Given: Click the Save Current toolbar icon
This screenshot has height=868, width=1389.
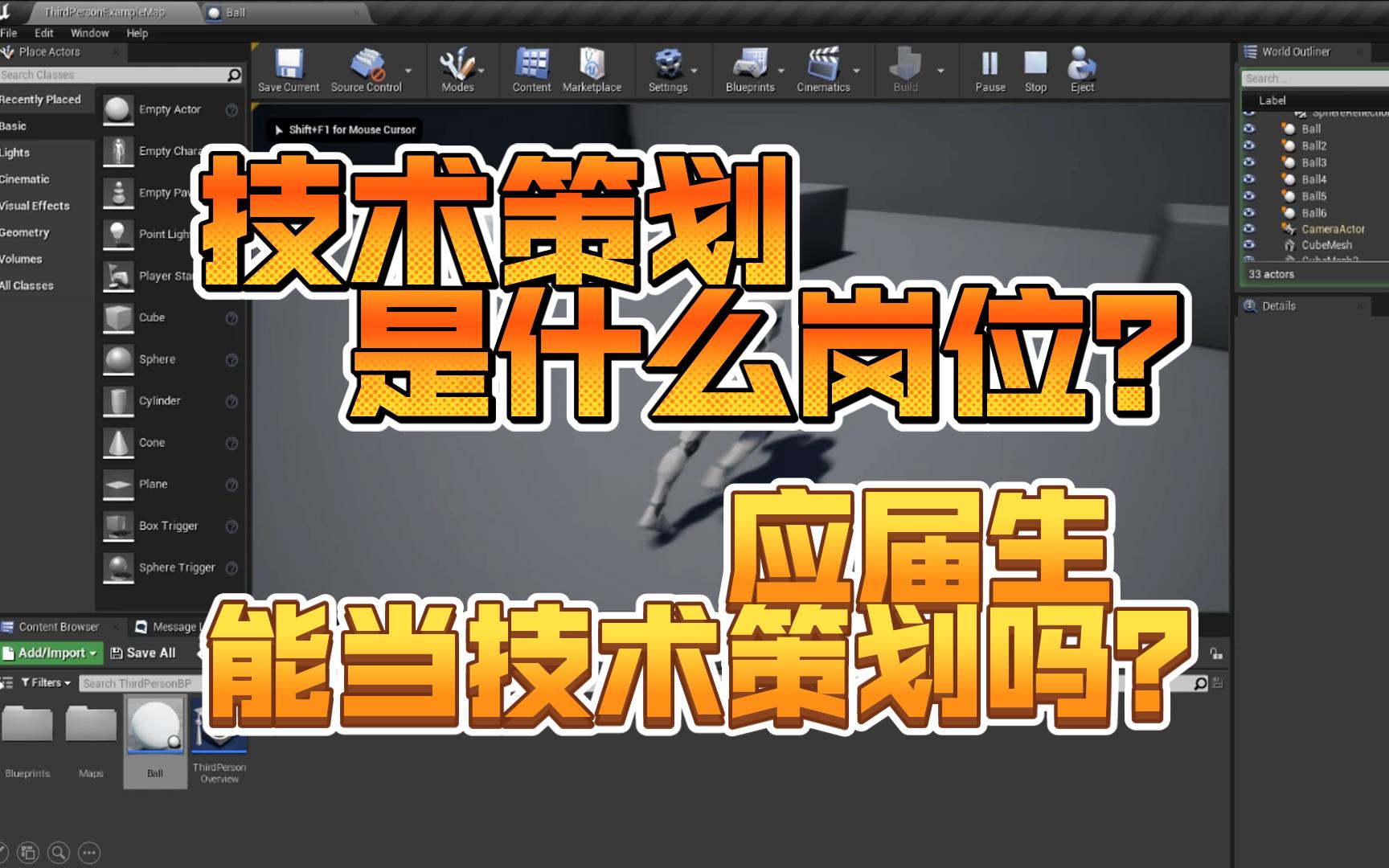Looking at the screenshot, I should (289, 63).
